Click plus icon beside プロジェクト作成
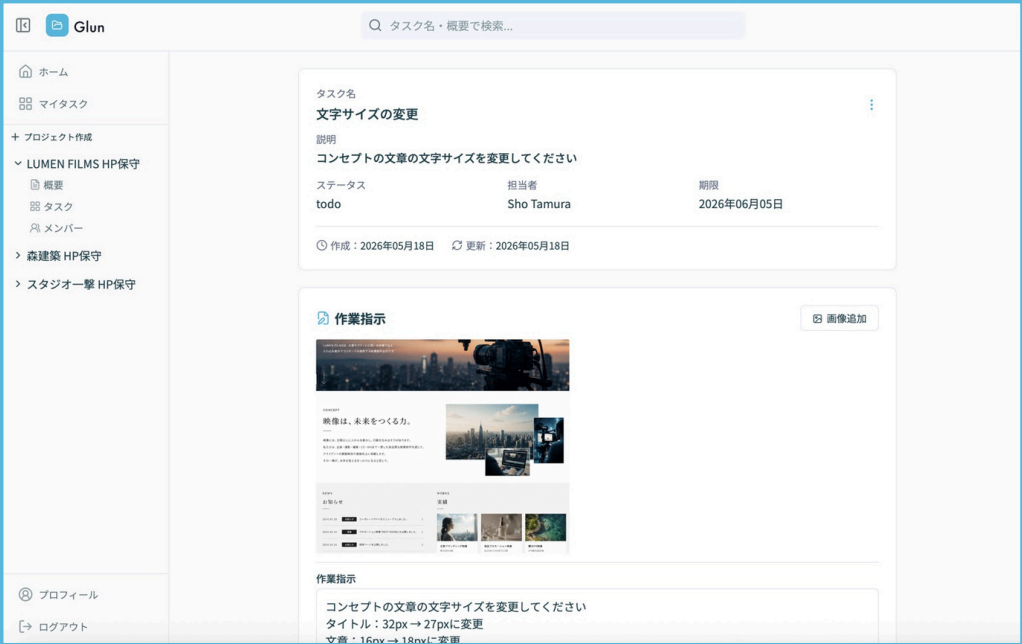1022x644 pixels. pos(15,137)
